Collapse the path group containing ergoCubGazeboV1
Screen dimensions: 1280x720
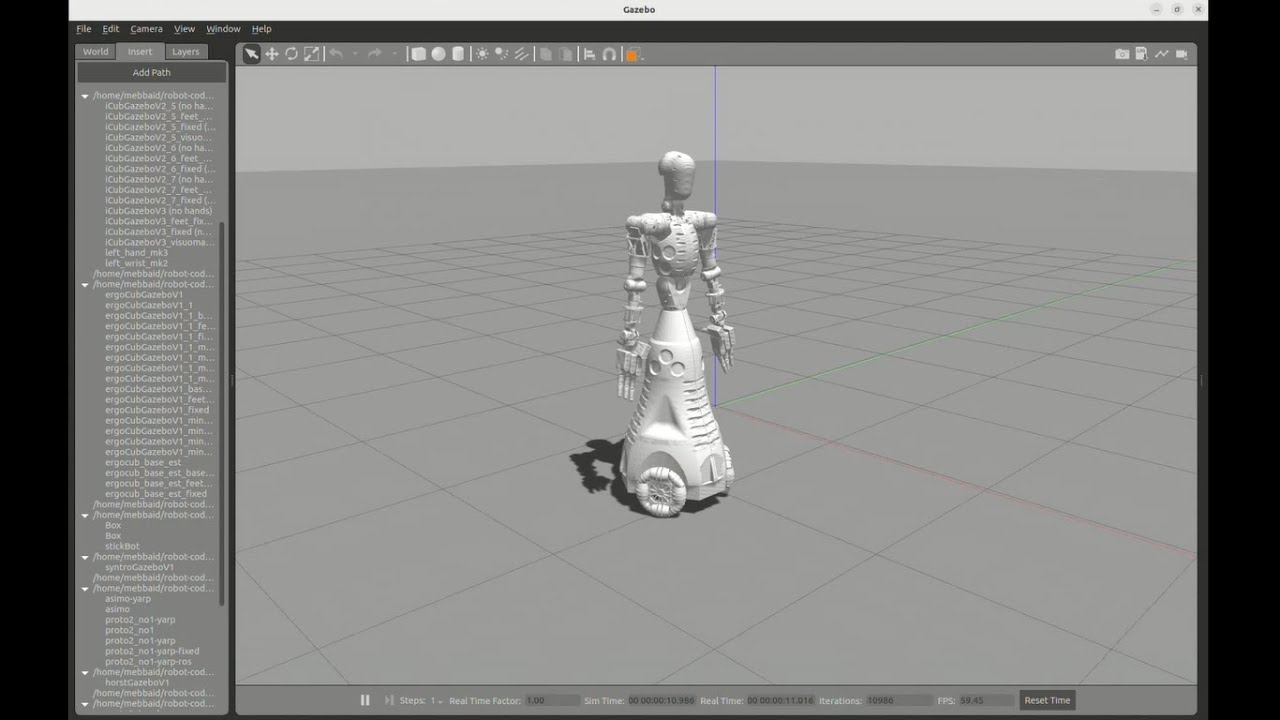[x=85, y=285]
